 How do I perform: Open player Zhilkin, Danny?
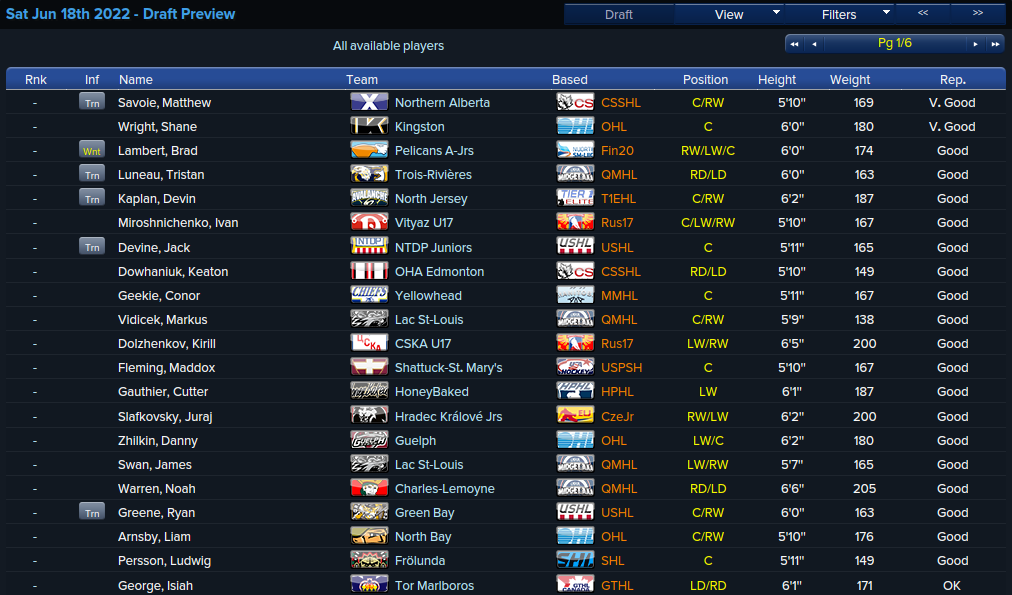(x=158, y=441)
